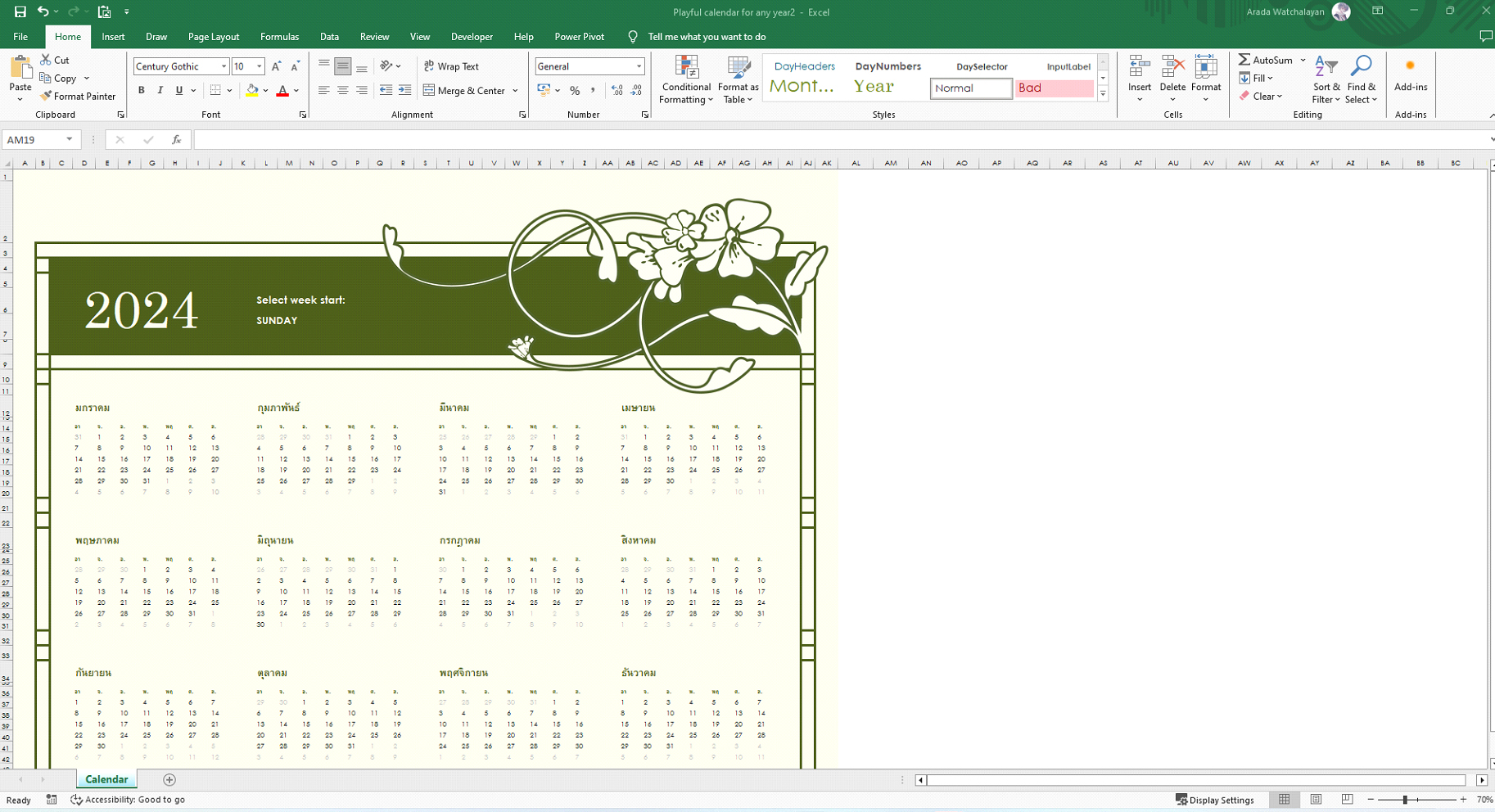Apply percent style formatting
This screenshot has width=1495, height=812.
coord(575,90)
